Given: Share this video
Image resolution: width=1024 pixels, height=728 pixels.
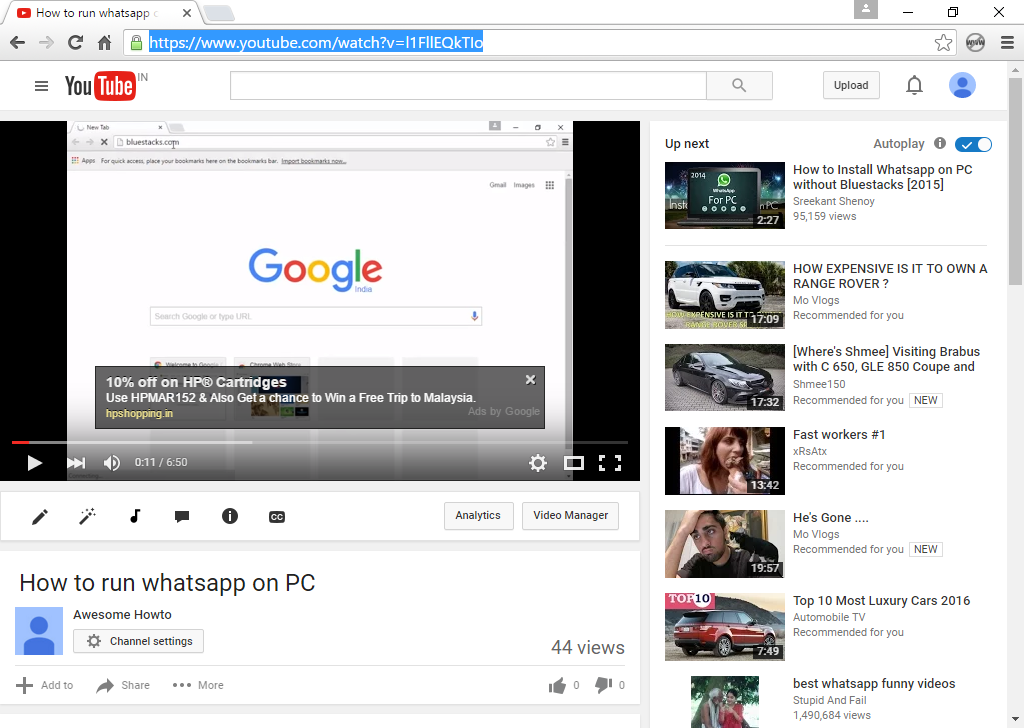Looking at the screenshot, I should tap(123, 685).
